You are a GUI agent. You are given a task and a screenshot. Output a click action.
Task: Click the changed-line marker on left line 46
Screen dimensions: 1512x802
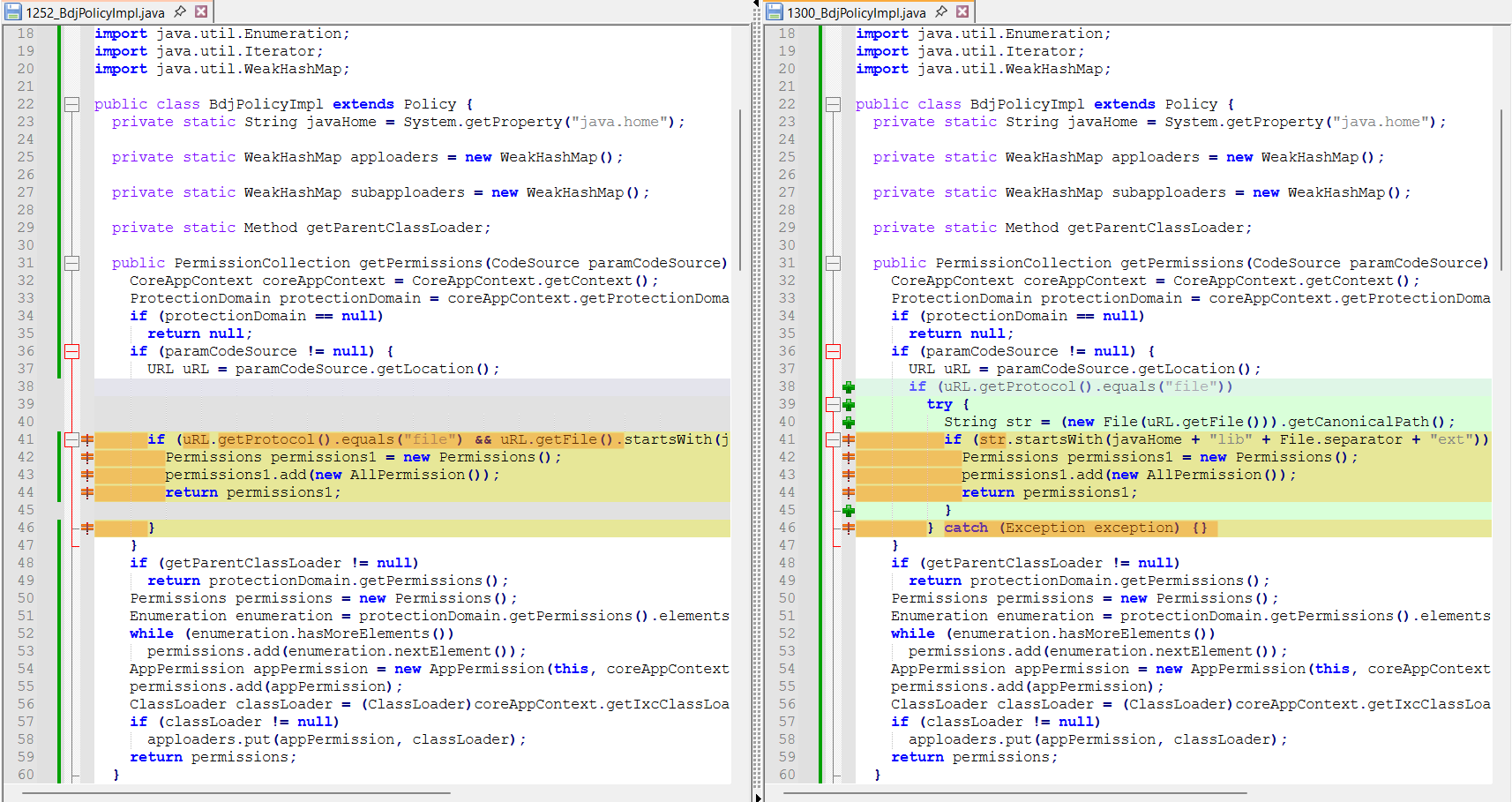[x=87, y=528]
